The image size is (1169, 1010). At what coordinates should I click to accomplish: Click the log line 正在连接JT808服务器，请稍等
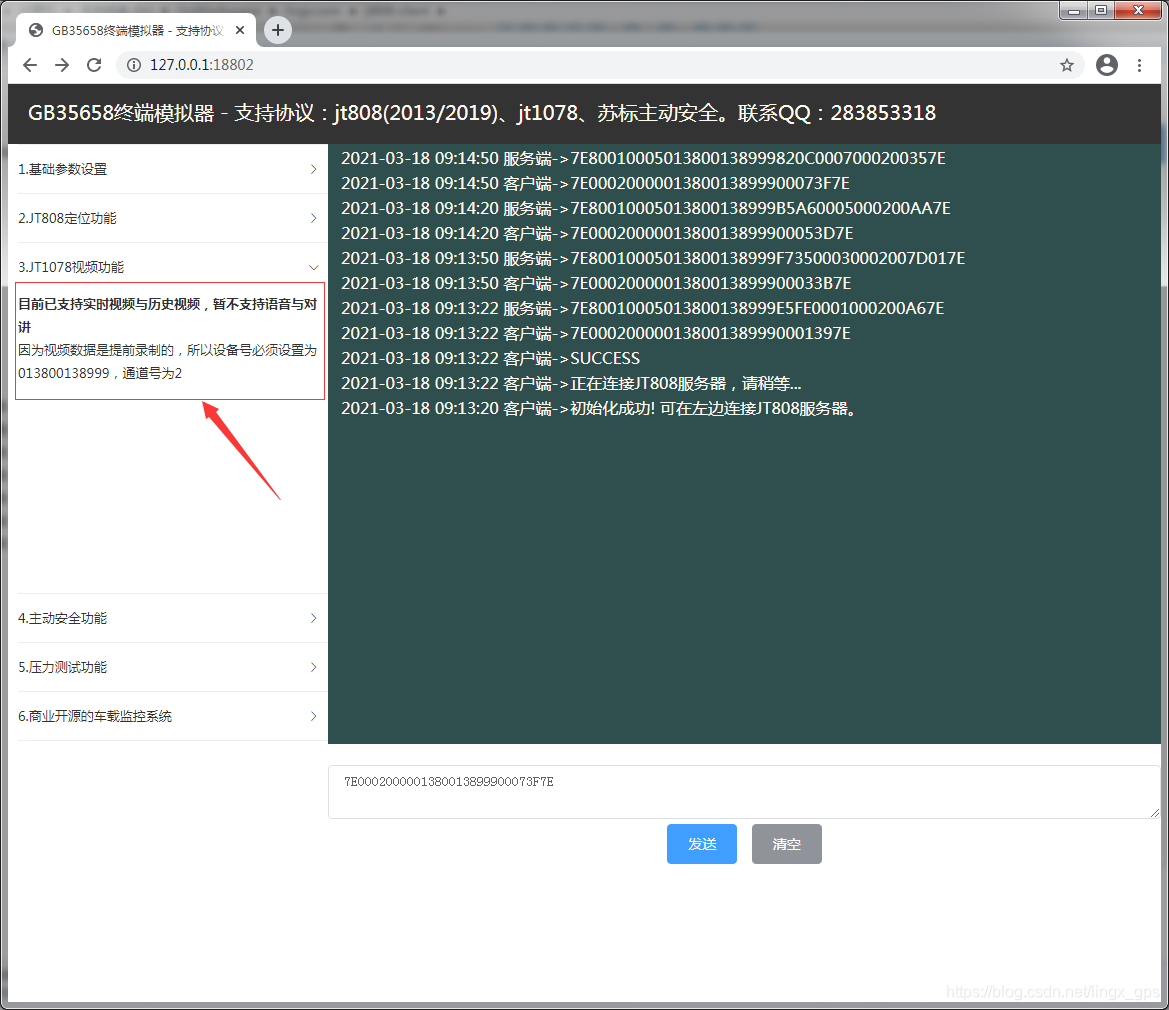click(571, 384)
